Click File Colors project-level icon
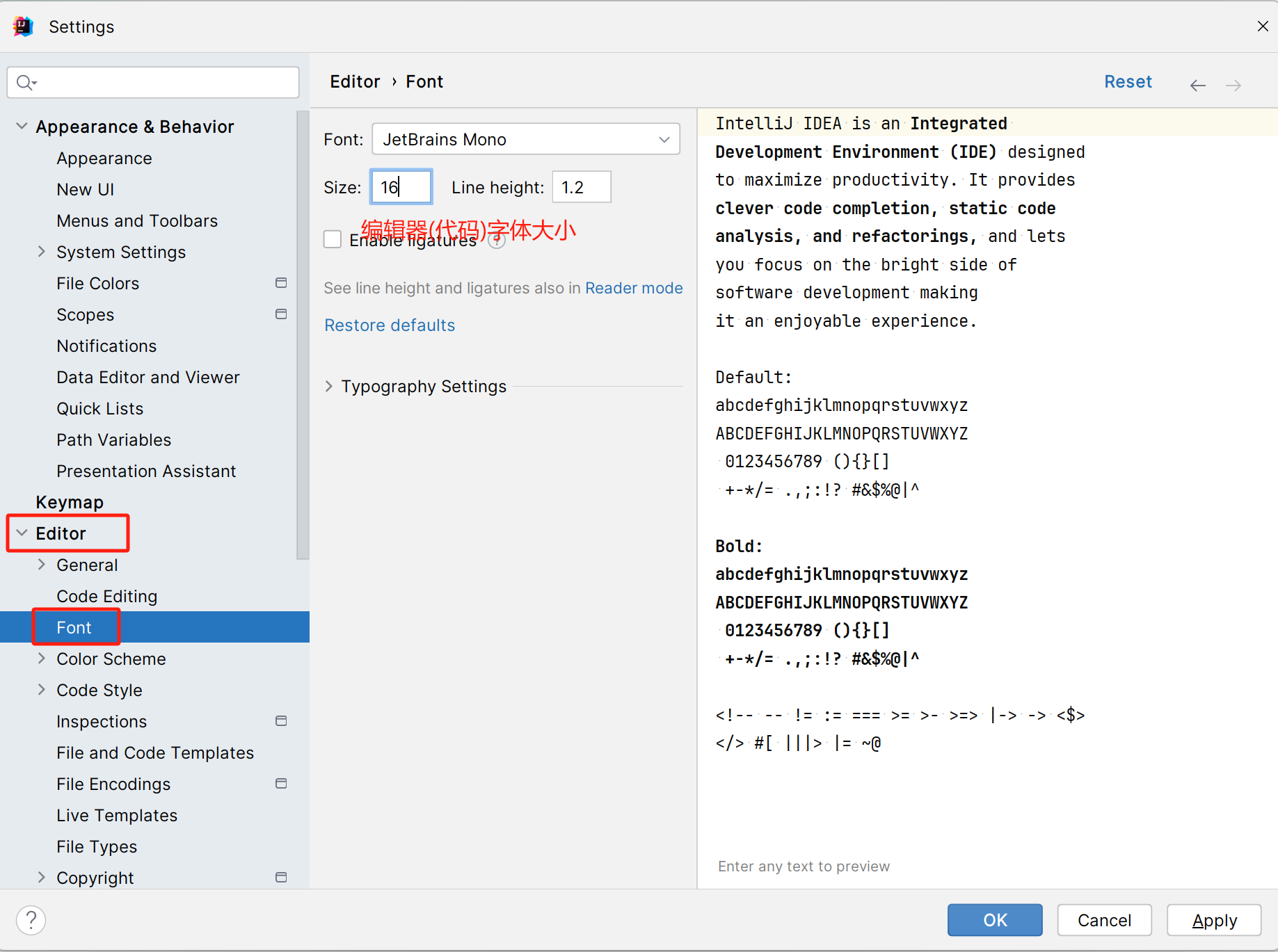Screen dimensions: 1278x952 (281, 283)
